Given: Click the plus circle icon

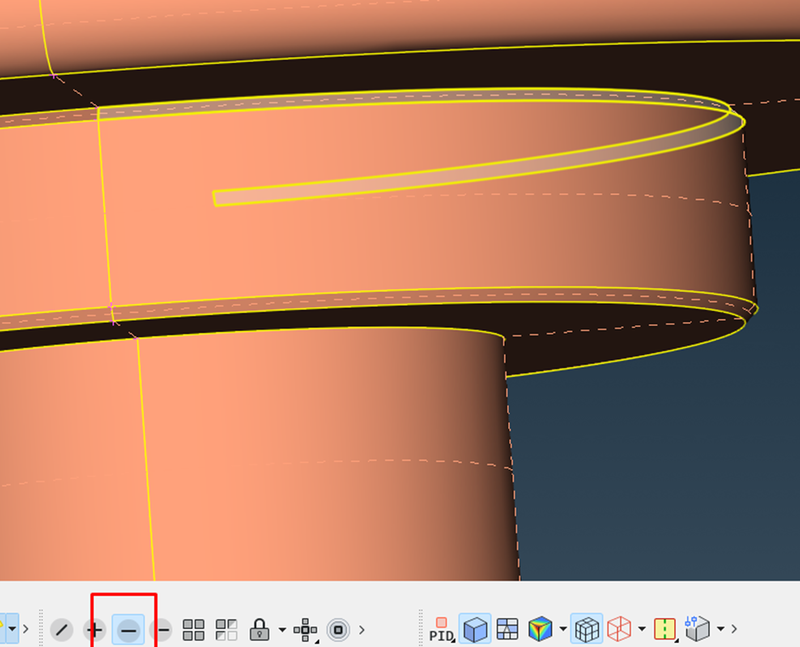Looking at the screenshot, I should coord(95,630).
